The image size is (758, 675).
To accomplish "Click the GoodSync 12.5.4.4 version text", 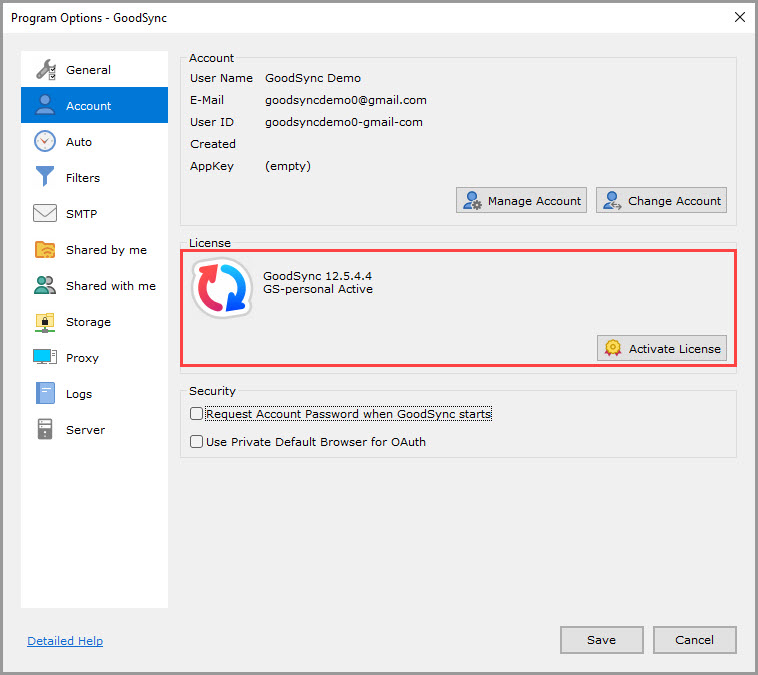I will [x=317, y=276].
